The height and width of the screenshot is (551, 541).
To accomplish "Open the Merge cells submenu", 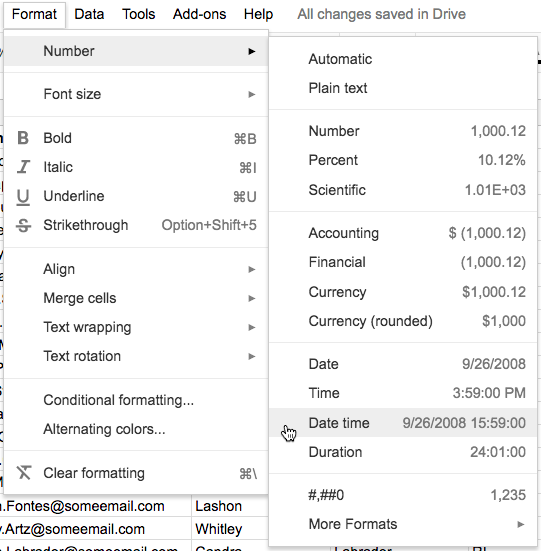I will 136,298.
